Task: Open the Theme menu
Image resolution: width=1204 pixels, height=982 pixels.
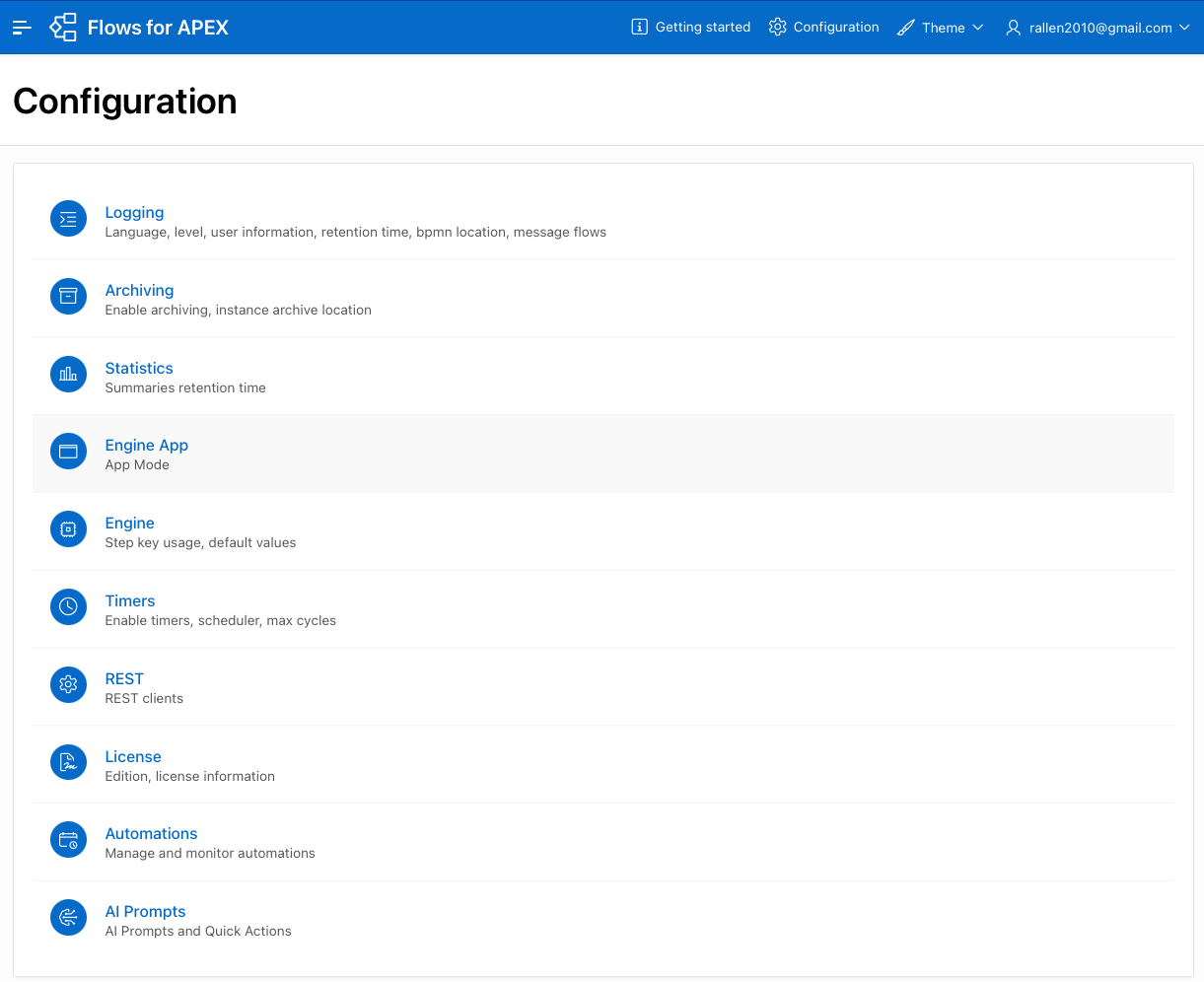Action: (x=941, y=28)
